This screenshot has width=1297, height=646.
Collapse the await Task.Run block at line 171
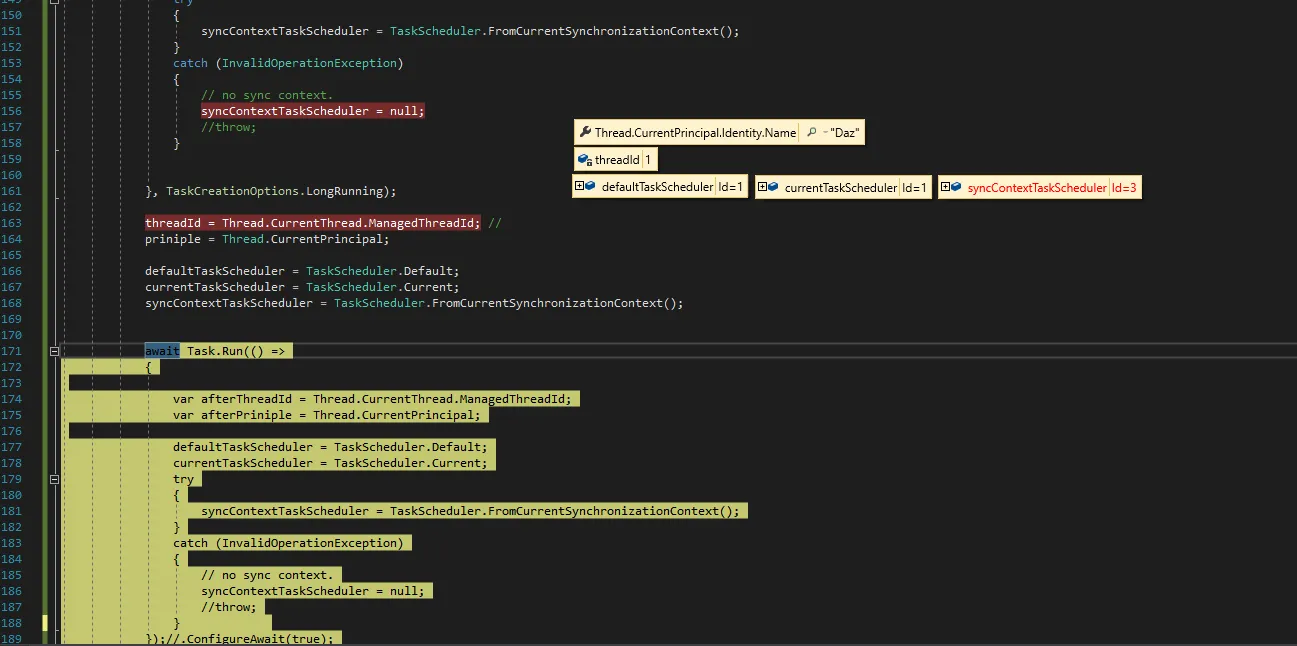53,351
